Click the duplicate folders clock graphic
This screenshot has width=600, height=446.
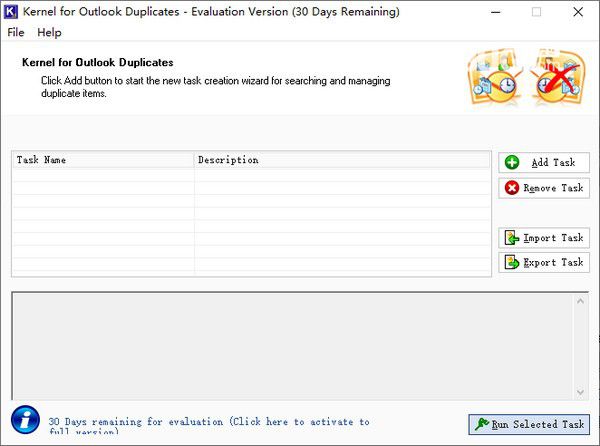click(x=496, y=76)
